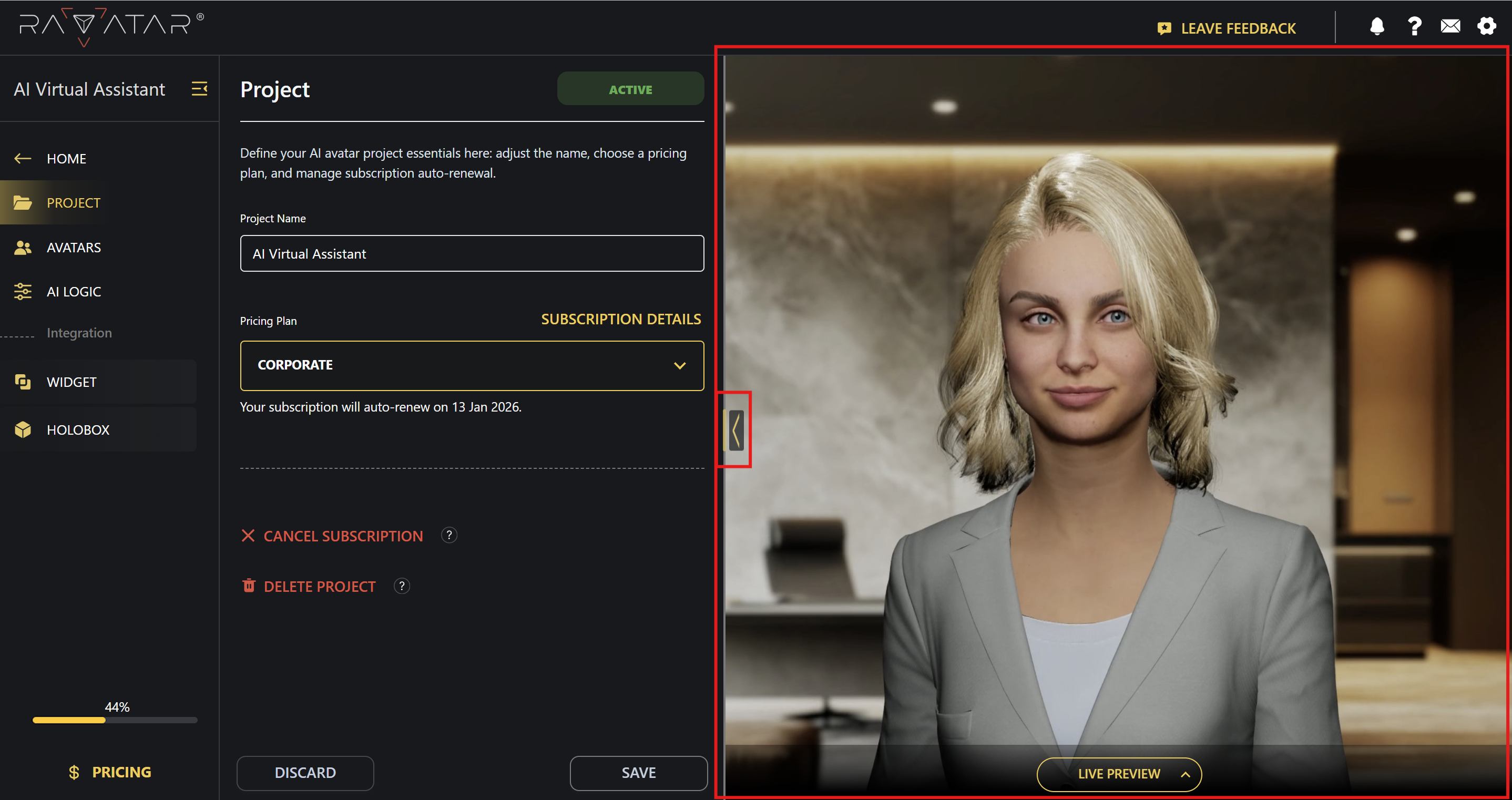This screenshot has height=800, width=1512.
Task: Open the AI Logic section
Action: 74,292
